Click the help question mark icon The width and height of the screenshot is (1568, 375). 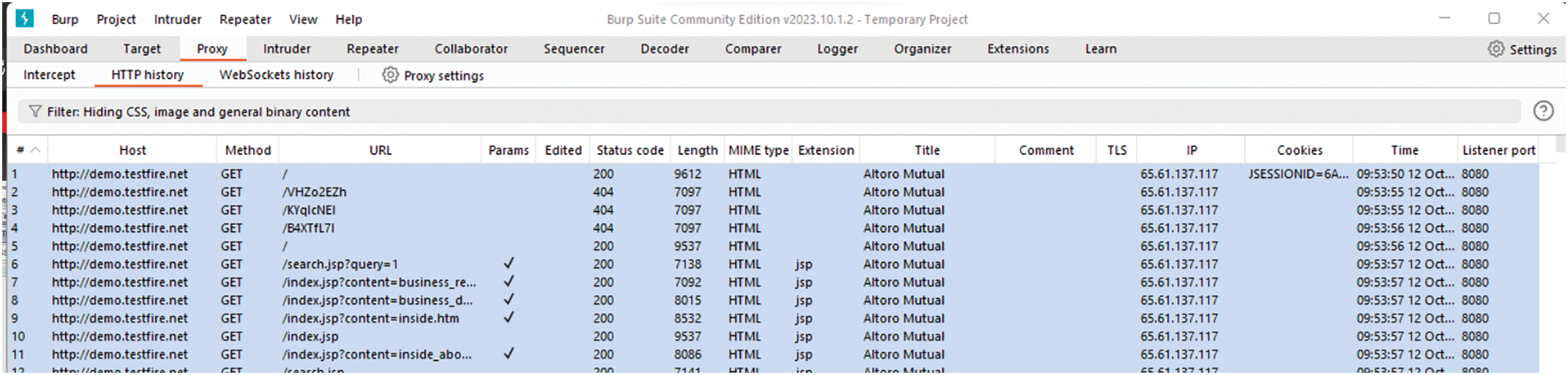point(1542,111)
